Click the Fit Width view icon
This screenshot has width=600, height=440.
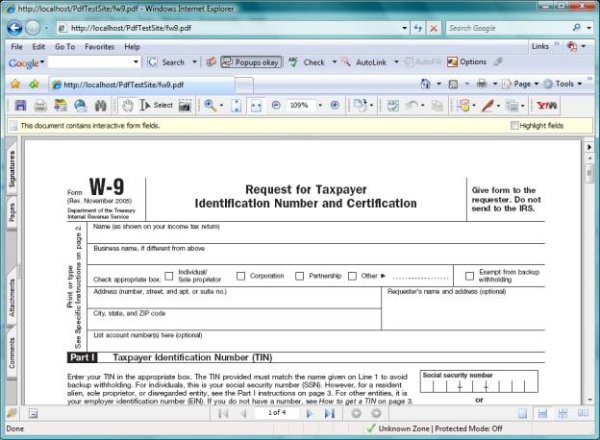(x=256, y=106)
